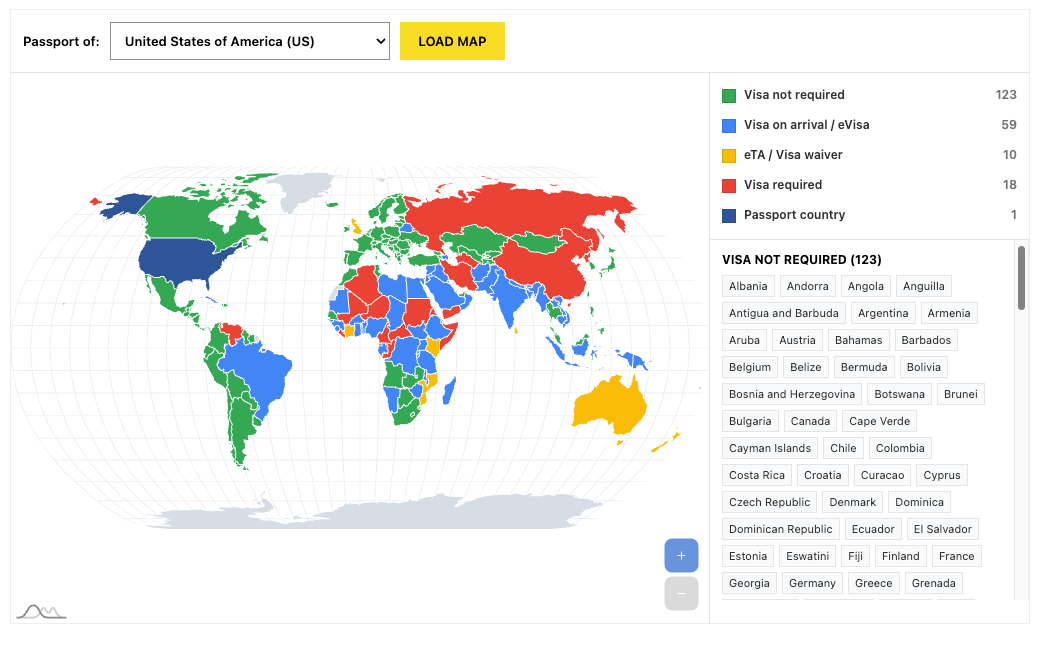
Task: Click the LOAD MAP button
Action: coord(453,41)
